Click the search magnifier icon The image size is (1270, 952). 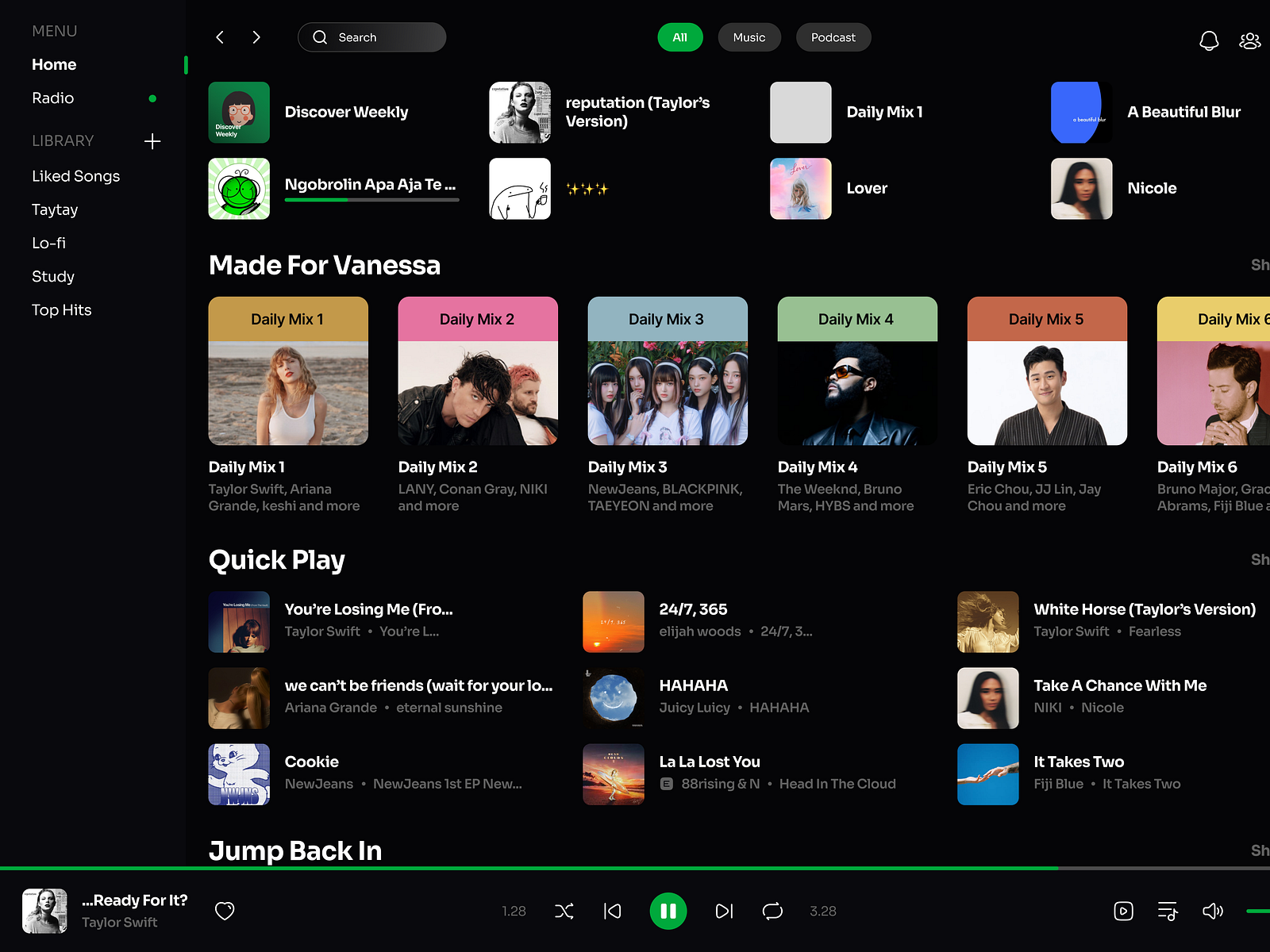pyautogui.click(x=320, y=37)
